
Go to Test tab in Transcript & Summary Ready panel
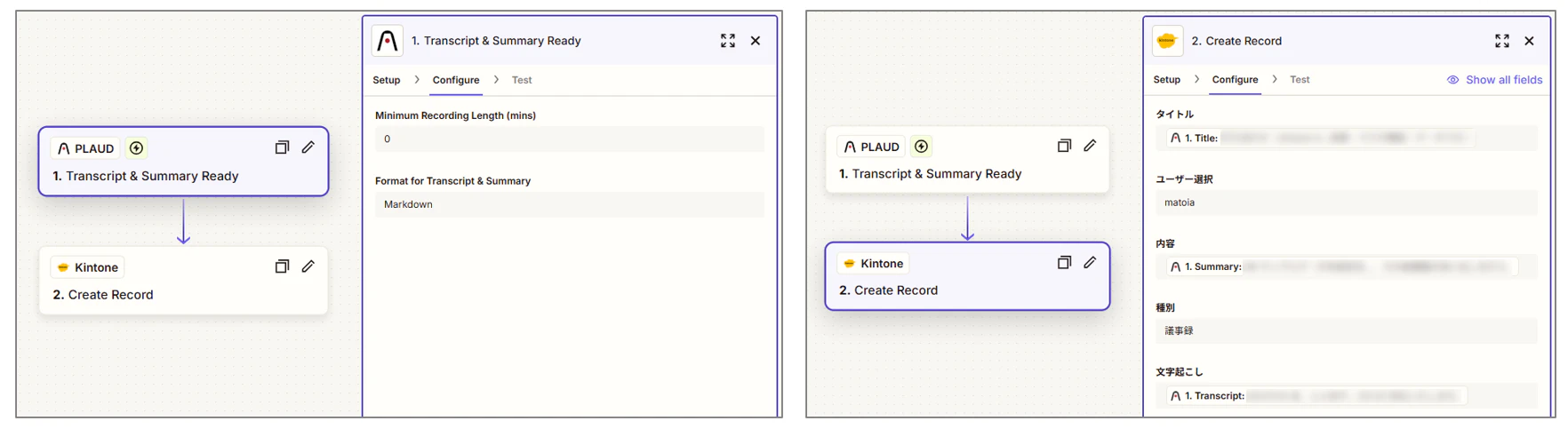point(522,80)
